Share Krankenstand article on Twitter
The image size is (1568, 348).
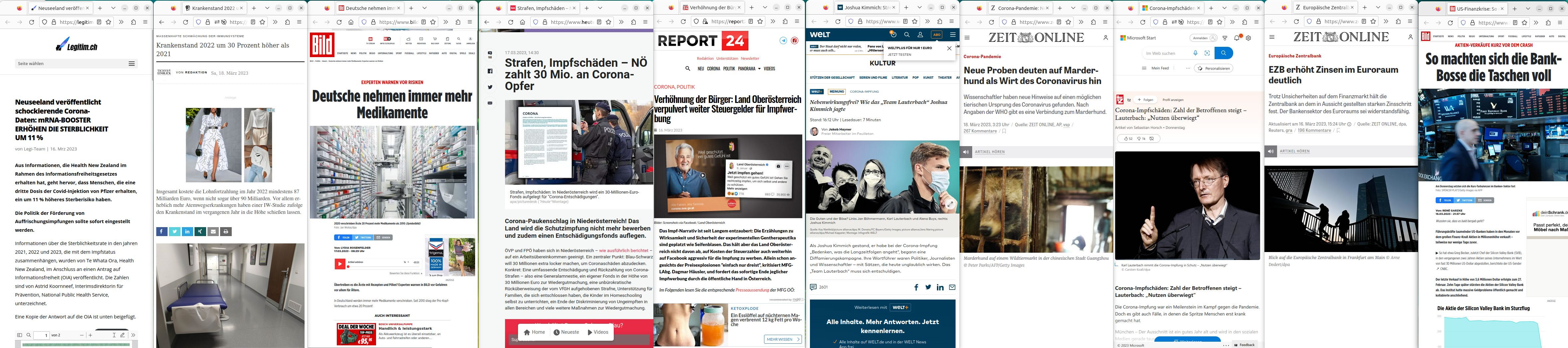(x=175, y=231)
